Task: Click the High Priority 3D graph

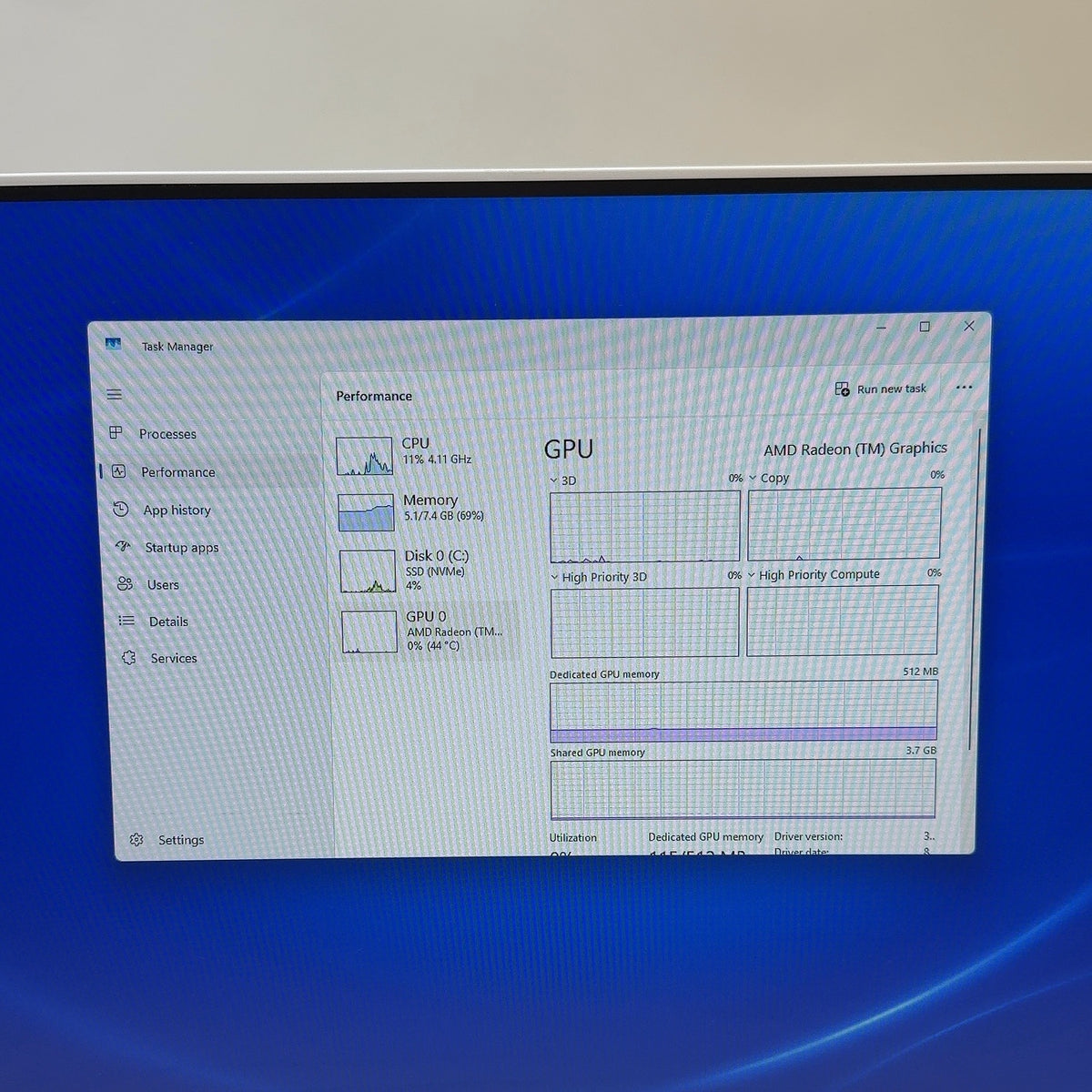Action: (645, 622)
